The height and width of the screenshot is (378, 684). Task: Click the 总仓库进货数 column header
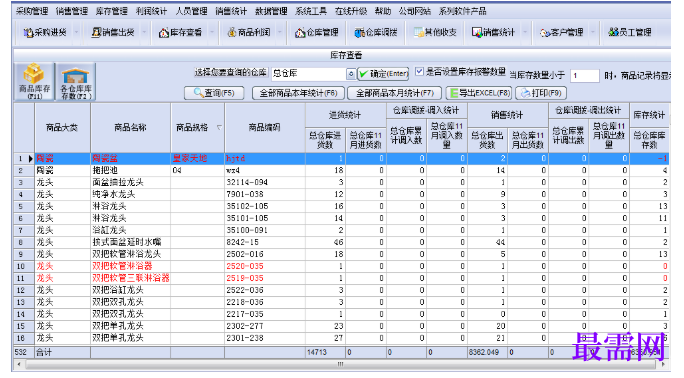[325, 140]
